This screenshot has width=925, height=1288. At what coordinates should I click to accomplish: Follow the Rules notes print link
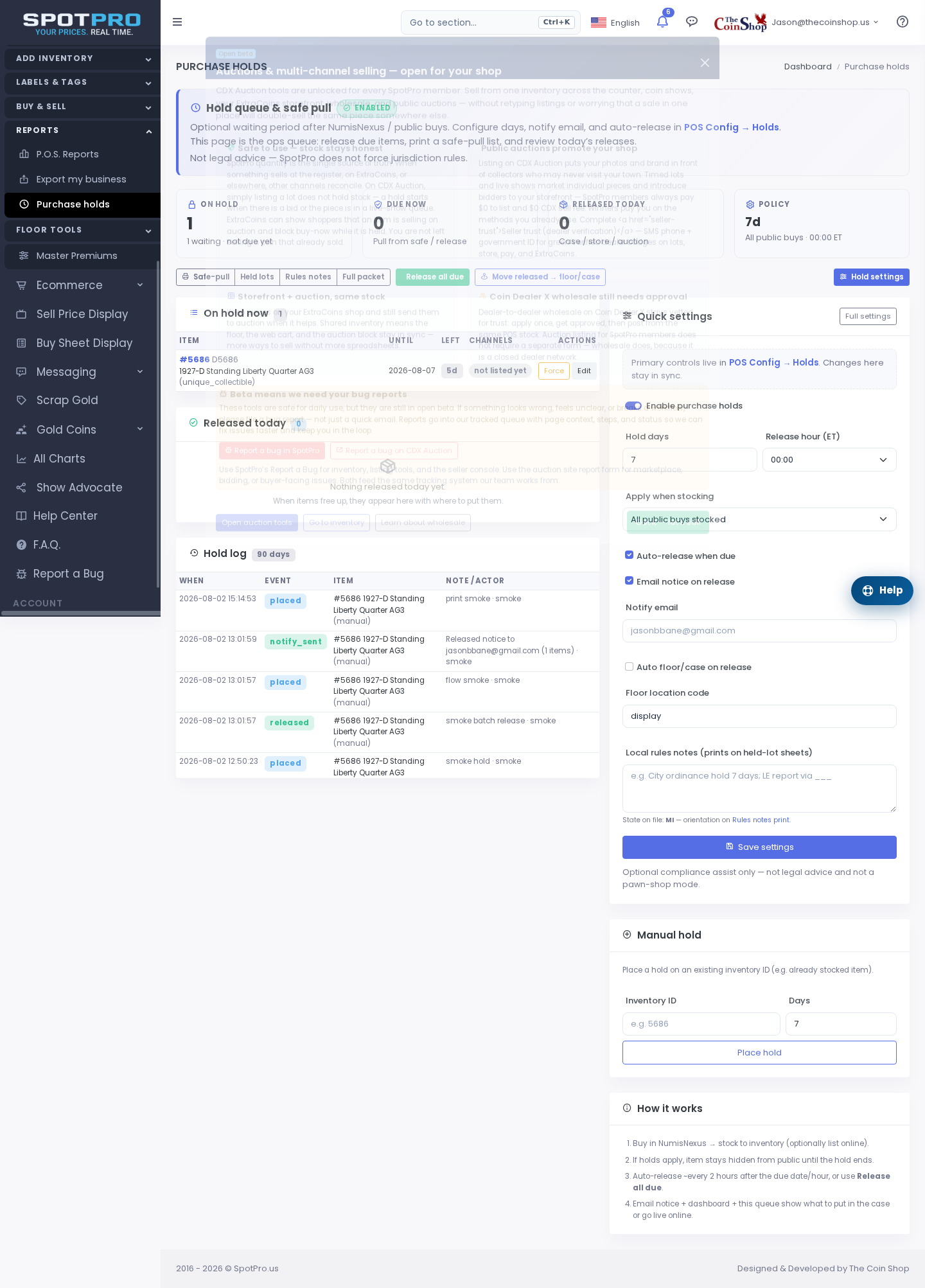761,820
